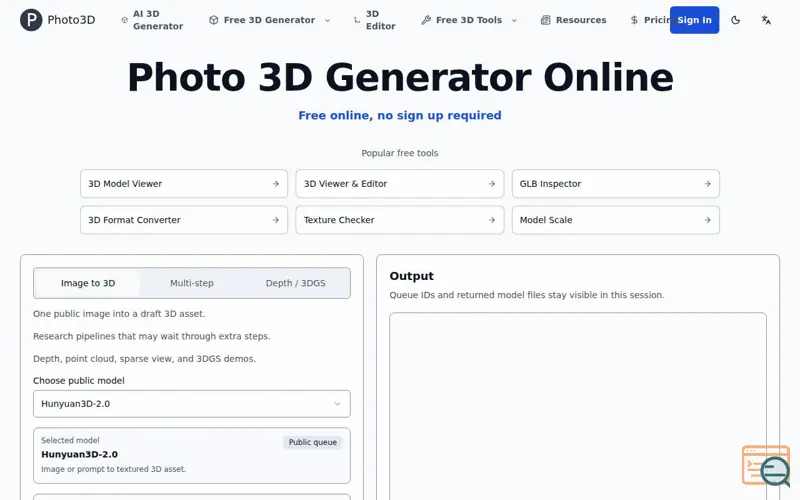The image size is (800, 500).
Task: Switch to the Image to 3D tab
Action: coord(88,283)
